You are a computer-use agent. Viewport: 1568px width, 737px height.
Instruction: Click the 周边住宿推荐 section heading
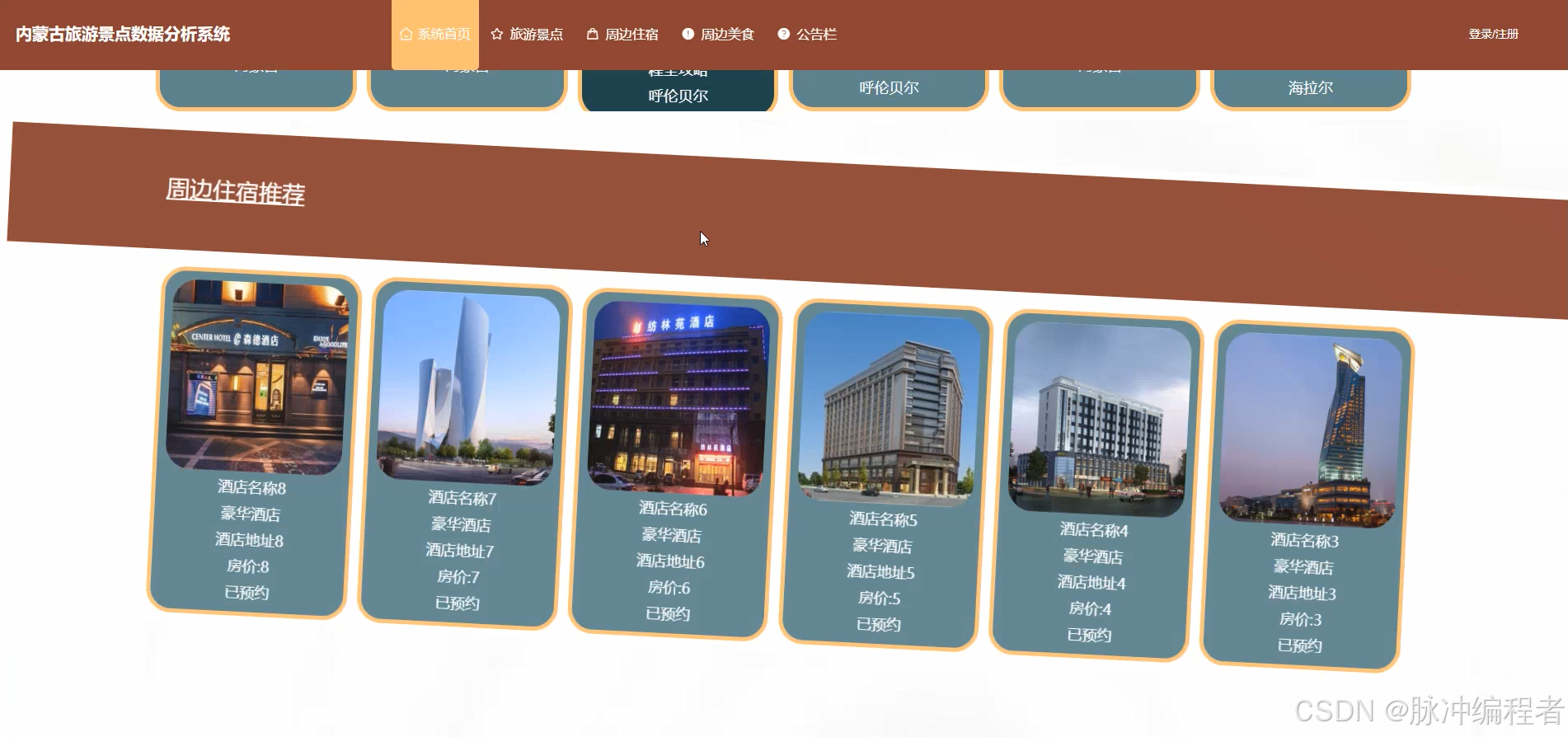click(235, 191)
